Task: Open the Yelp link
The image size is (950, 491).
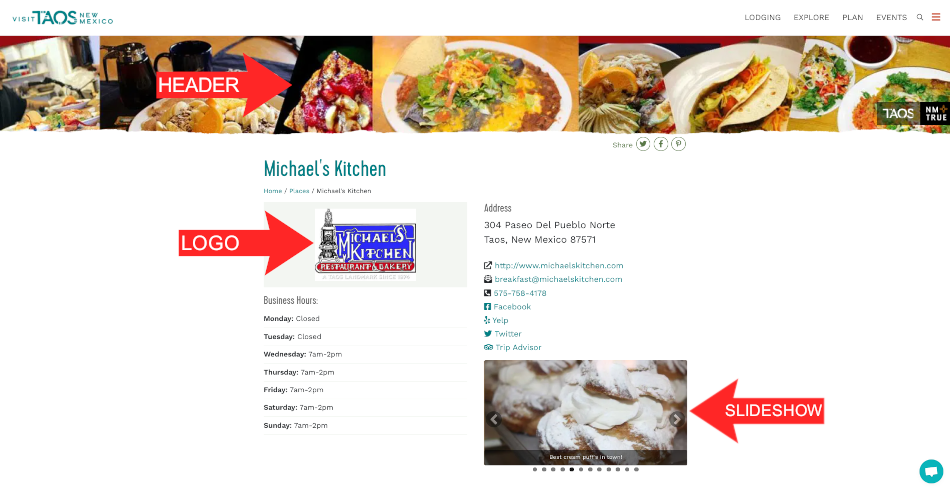Action: (x=500, y=320)
